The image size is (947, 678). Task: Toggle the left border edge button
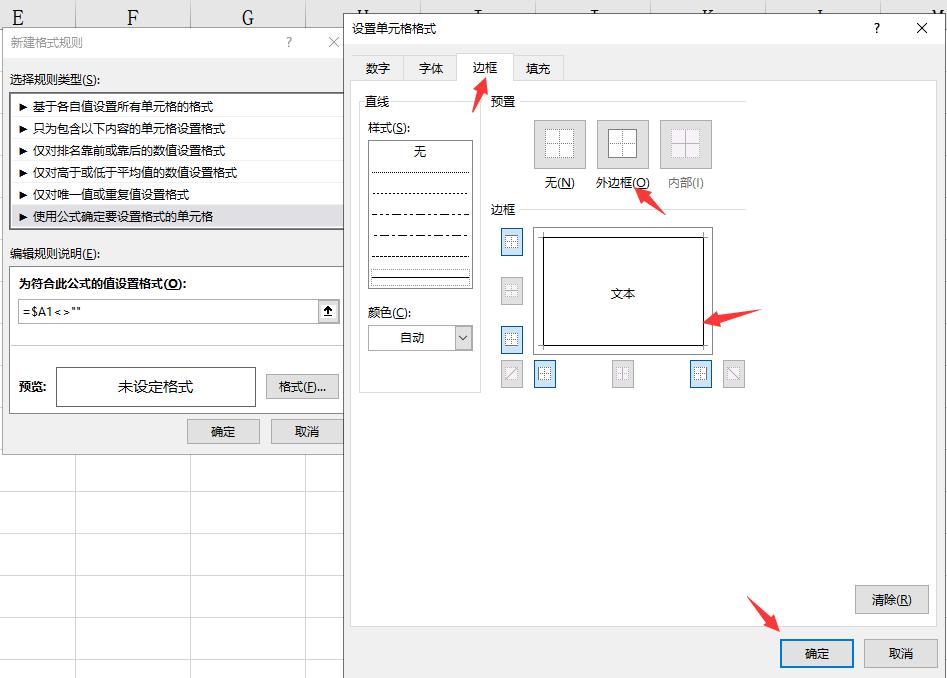[545, 373]
